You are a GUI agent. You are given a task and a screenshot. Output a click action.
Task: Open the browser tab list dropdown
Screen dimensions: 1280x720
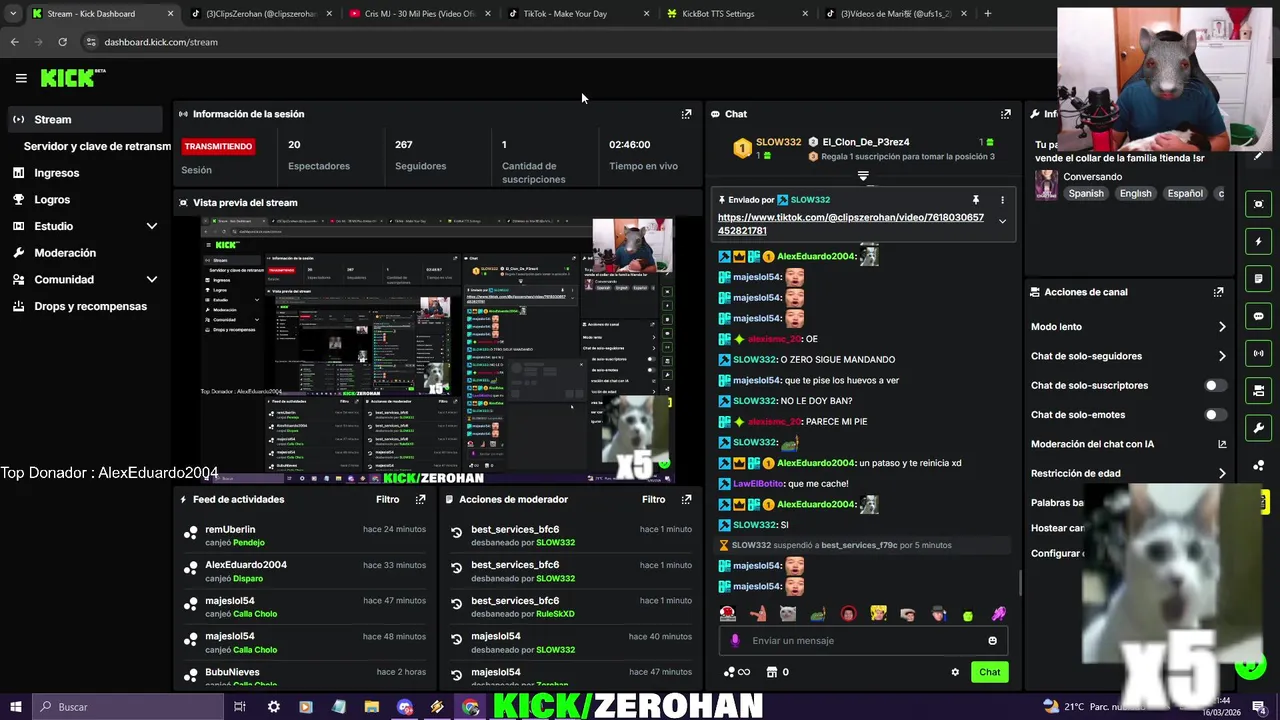pos(13,14)
